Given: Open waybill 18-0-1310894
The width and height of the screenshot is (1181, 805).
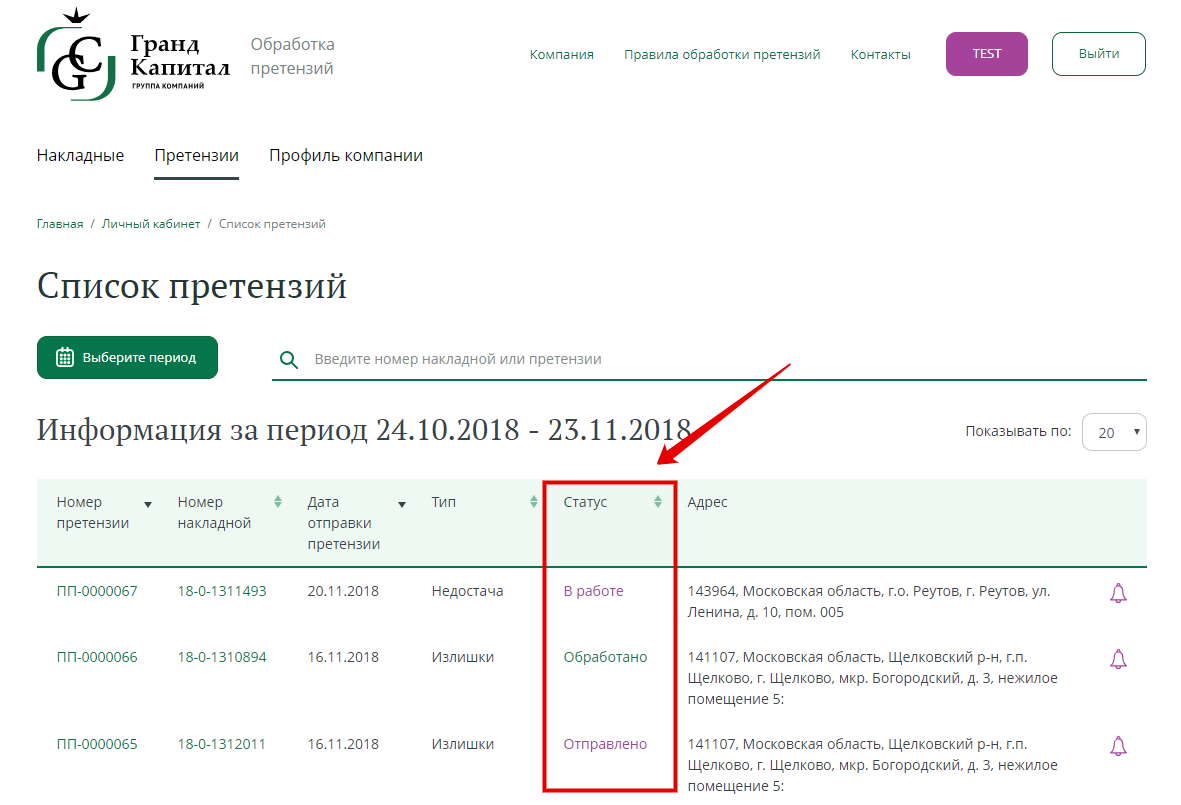Looking at the screenshot, I should 222,657.
